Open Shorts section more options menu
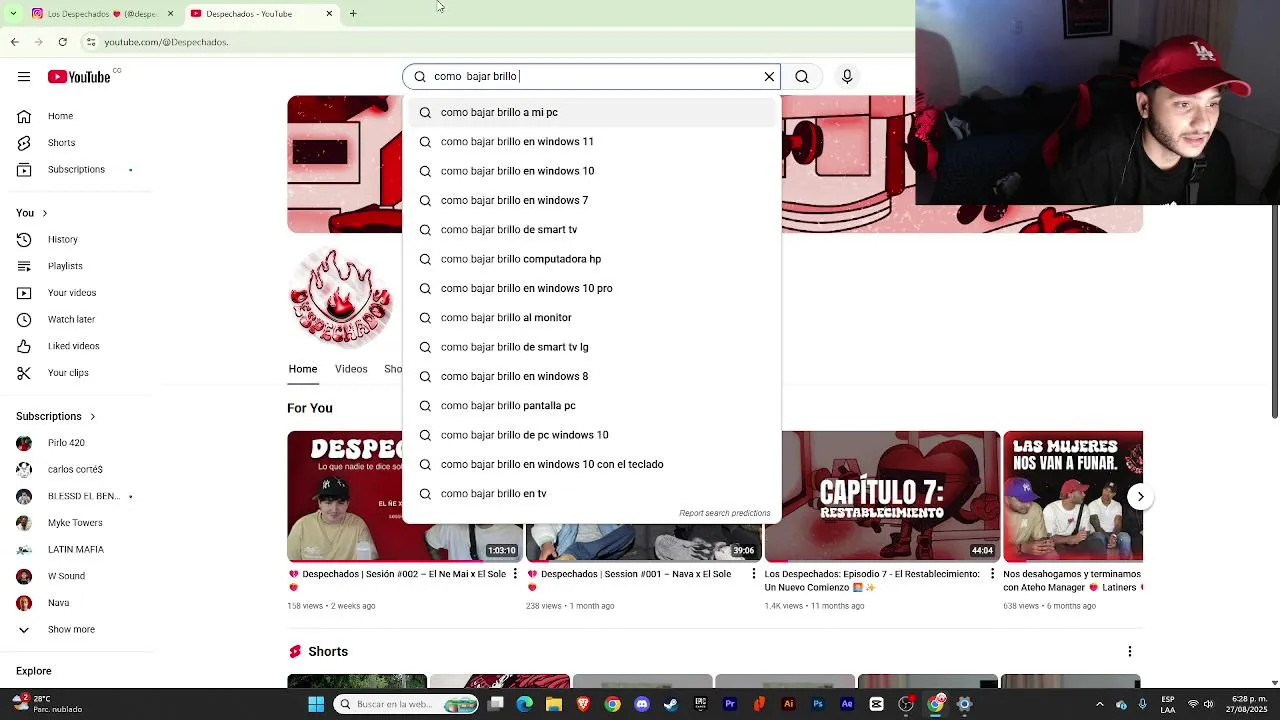 pyautogui.click(x=1130, y=652)
